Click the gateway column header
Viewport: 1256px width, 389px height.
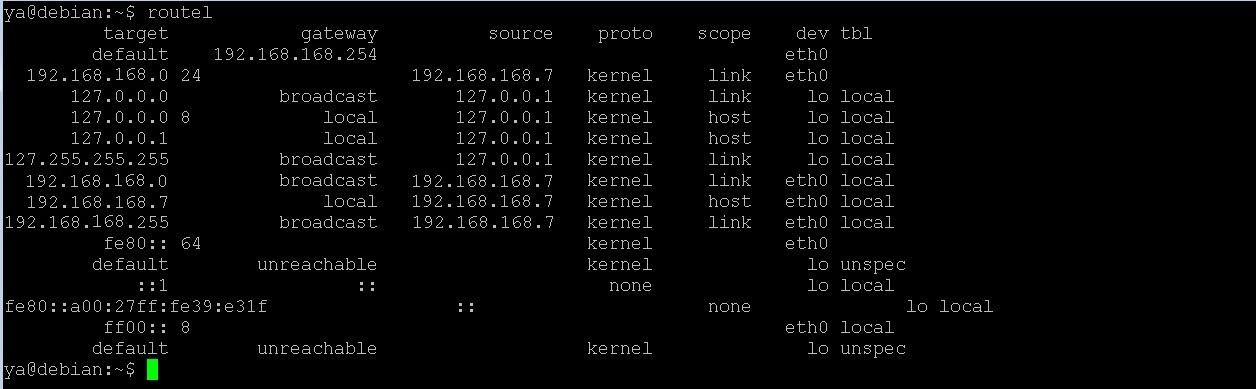339,34
